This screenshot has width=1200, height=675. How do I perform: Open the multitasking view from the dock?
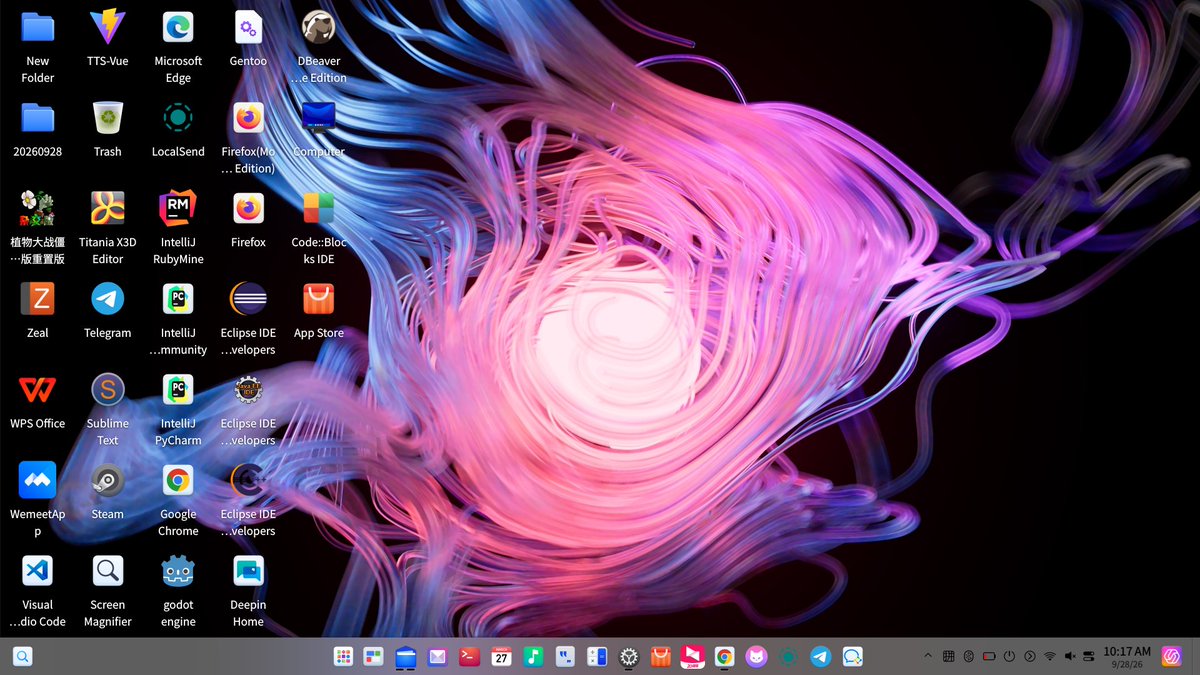click(374, 657)
